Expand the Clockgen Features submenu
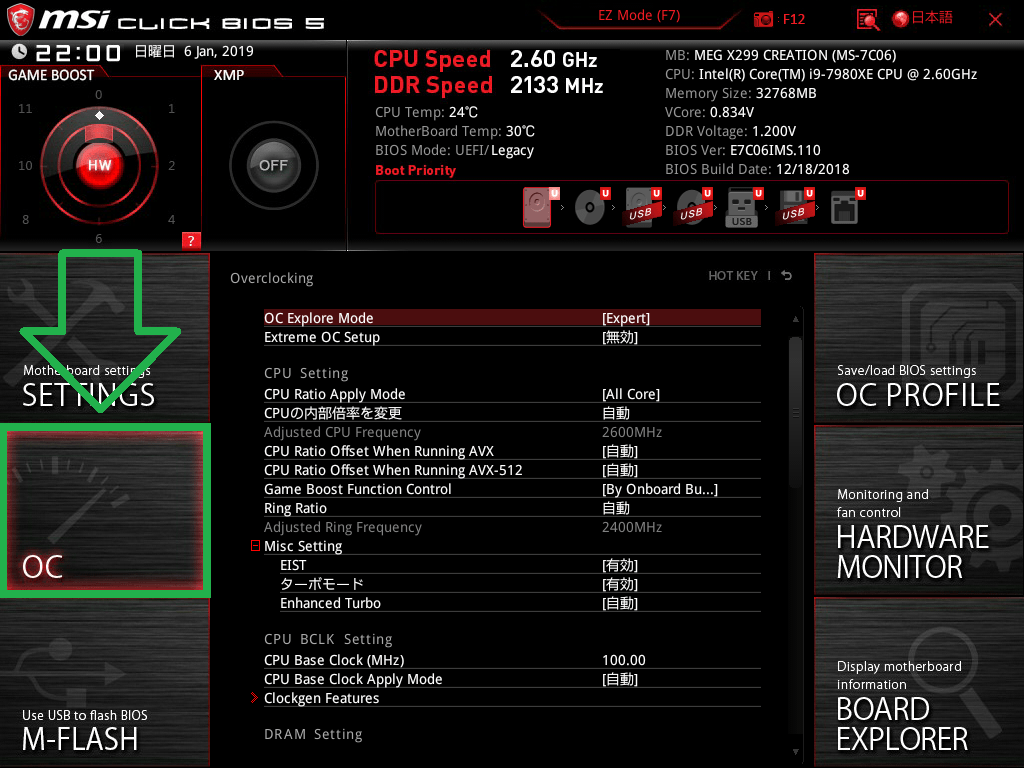 pos(321,699)
